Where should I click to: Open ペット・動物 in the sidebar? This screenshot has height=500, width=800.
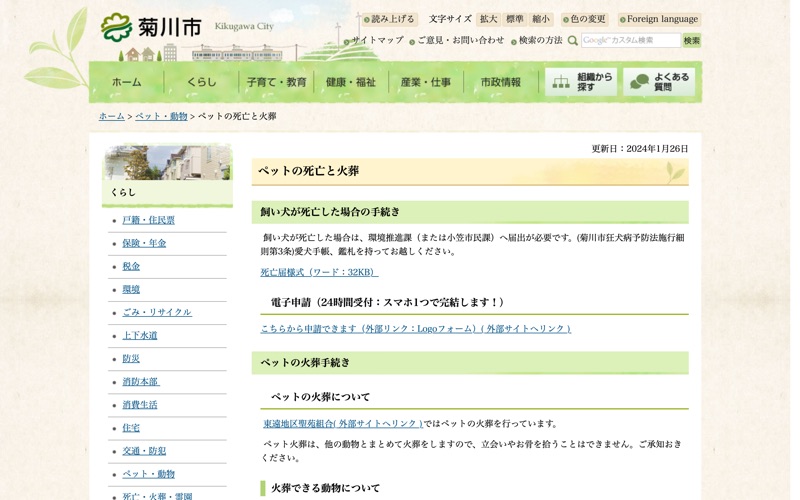pyautogui.click(x=148, y=474)
